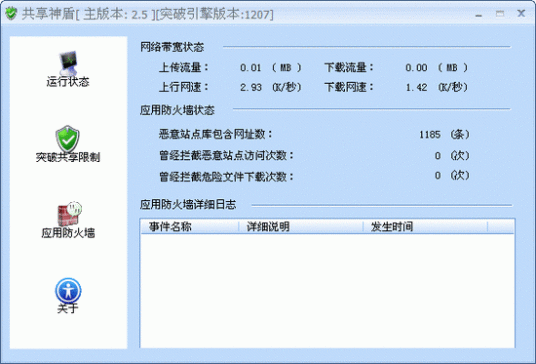
Task: Click the maximize window button
Action: (x=500, y=14)
